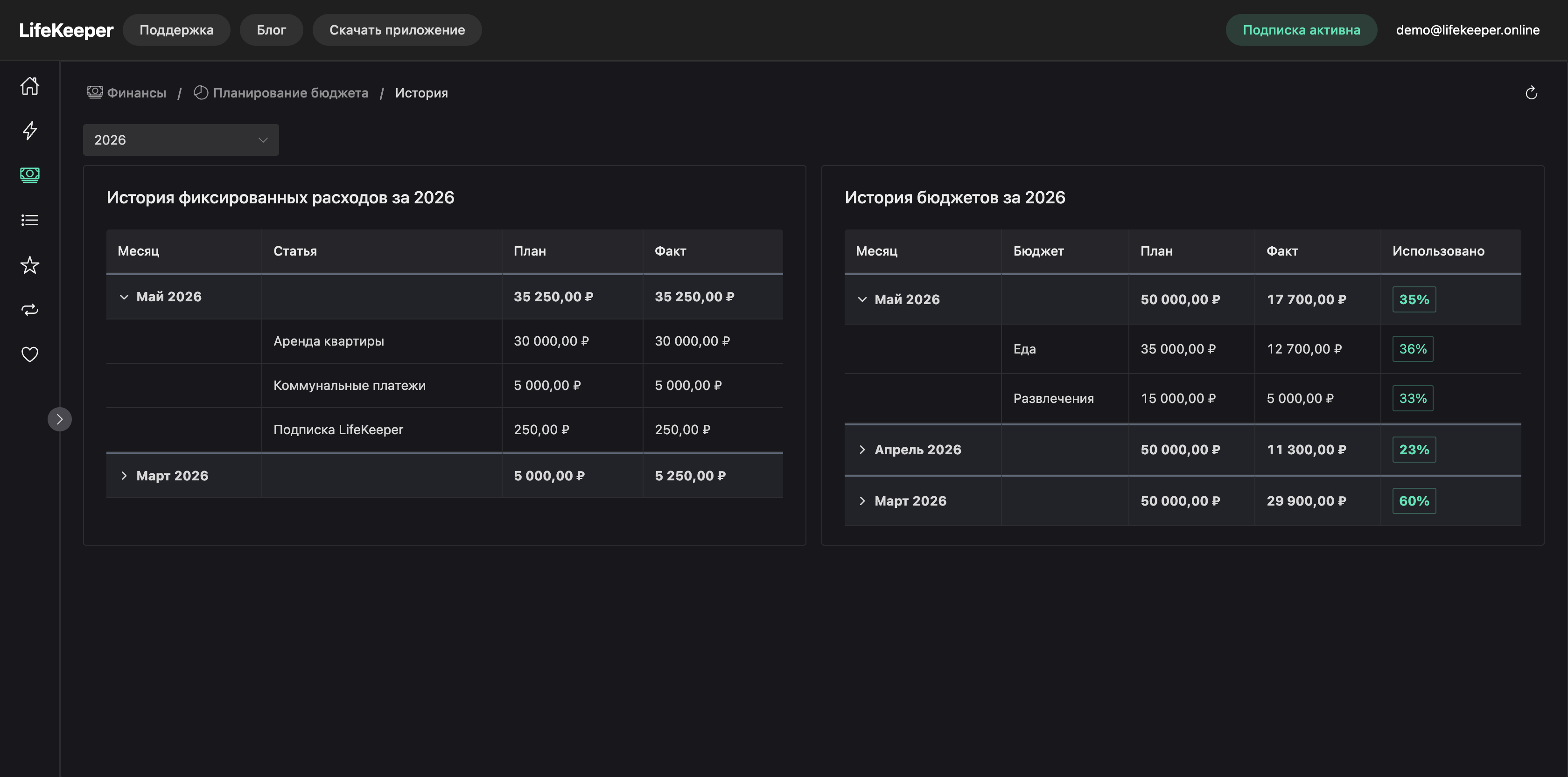This screenshot has width=1568, height=777.
Task: Open the repeat arrows sidebar icon
Action: (30, 310)
